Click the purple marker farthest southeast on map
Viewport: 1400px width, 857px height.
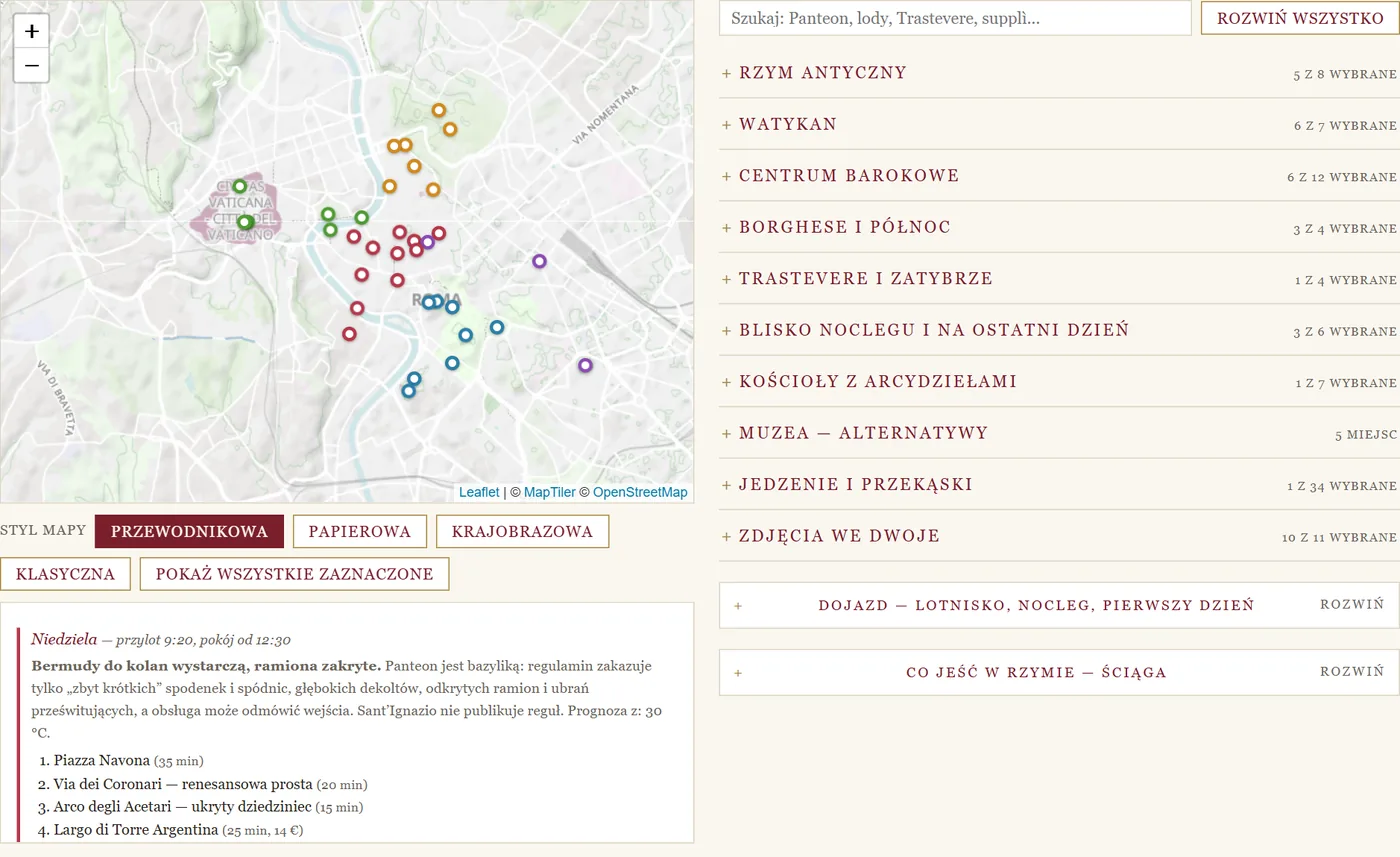(x=585, y=365)
